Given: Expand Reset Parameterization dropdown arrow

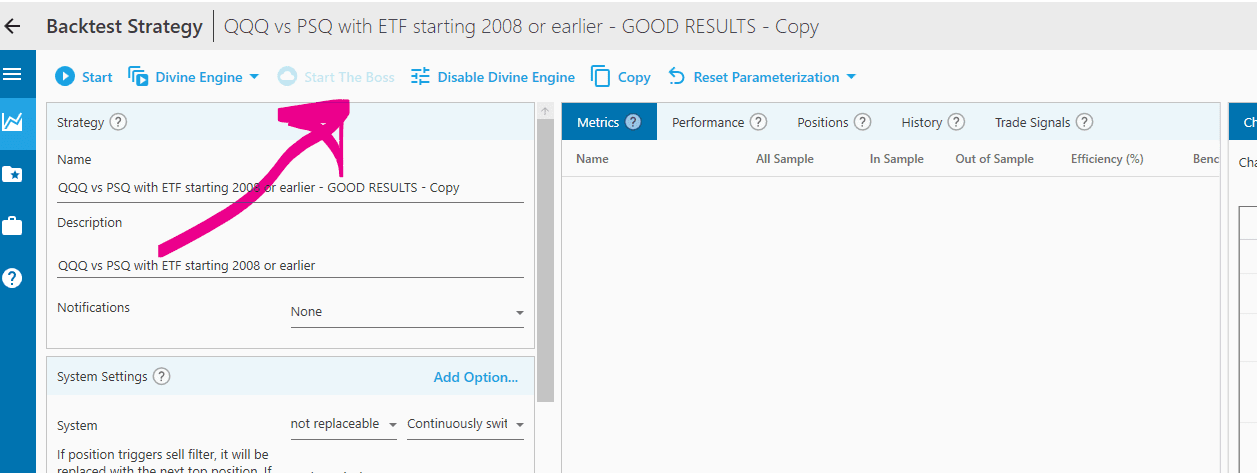Looking at the screenshot, I should click(x=851, y=77).
